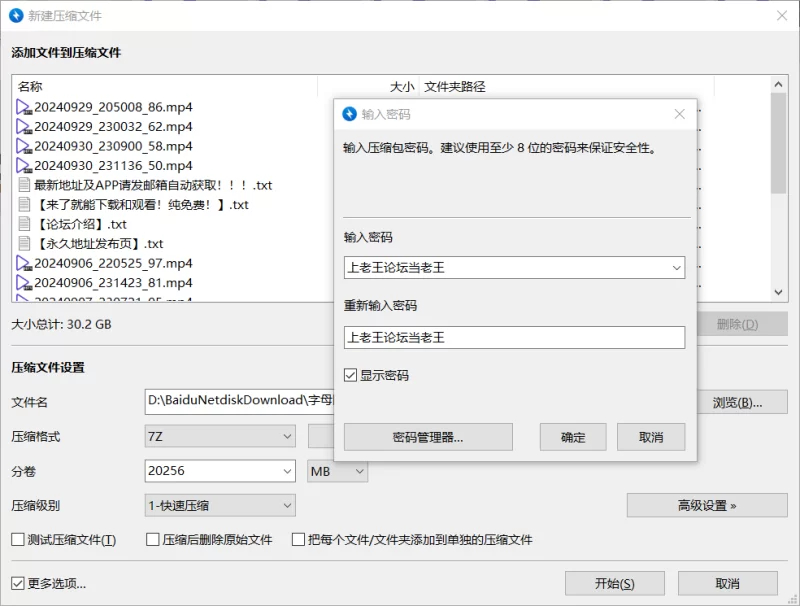Click 取消 in the password dialog
This screenshot has width=800, height=606.
[x=651, y=437]
